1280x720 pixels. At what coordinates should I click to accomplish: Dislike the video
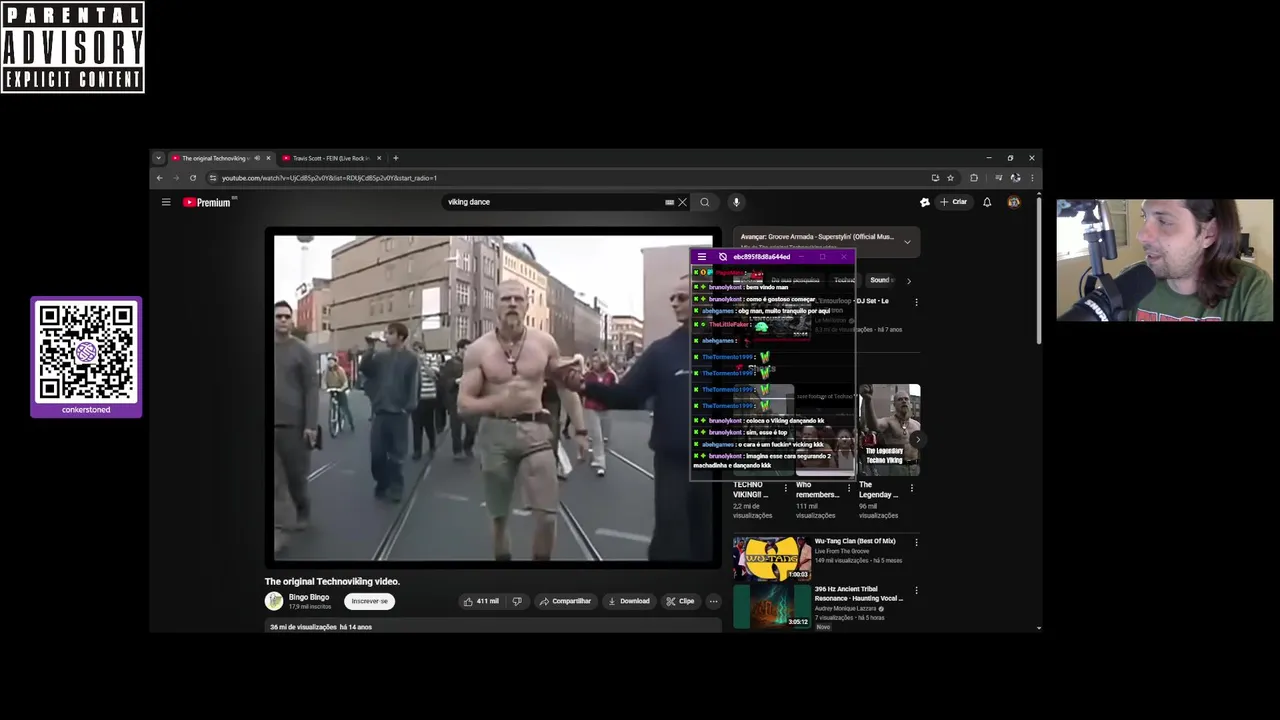coord(517,601)
